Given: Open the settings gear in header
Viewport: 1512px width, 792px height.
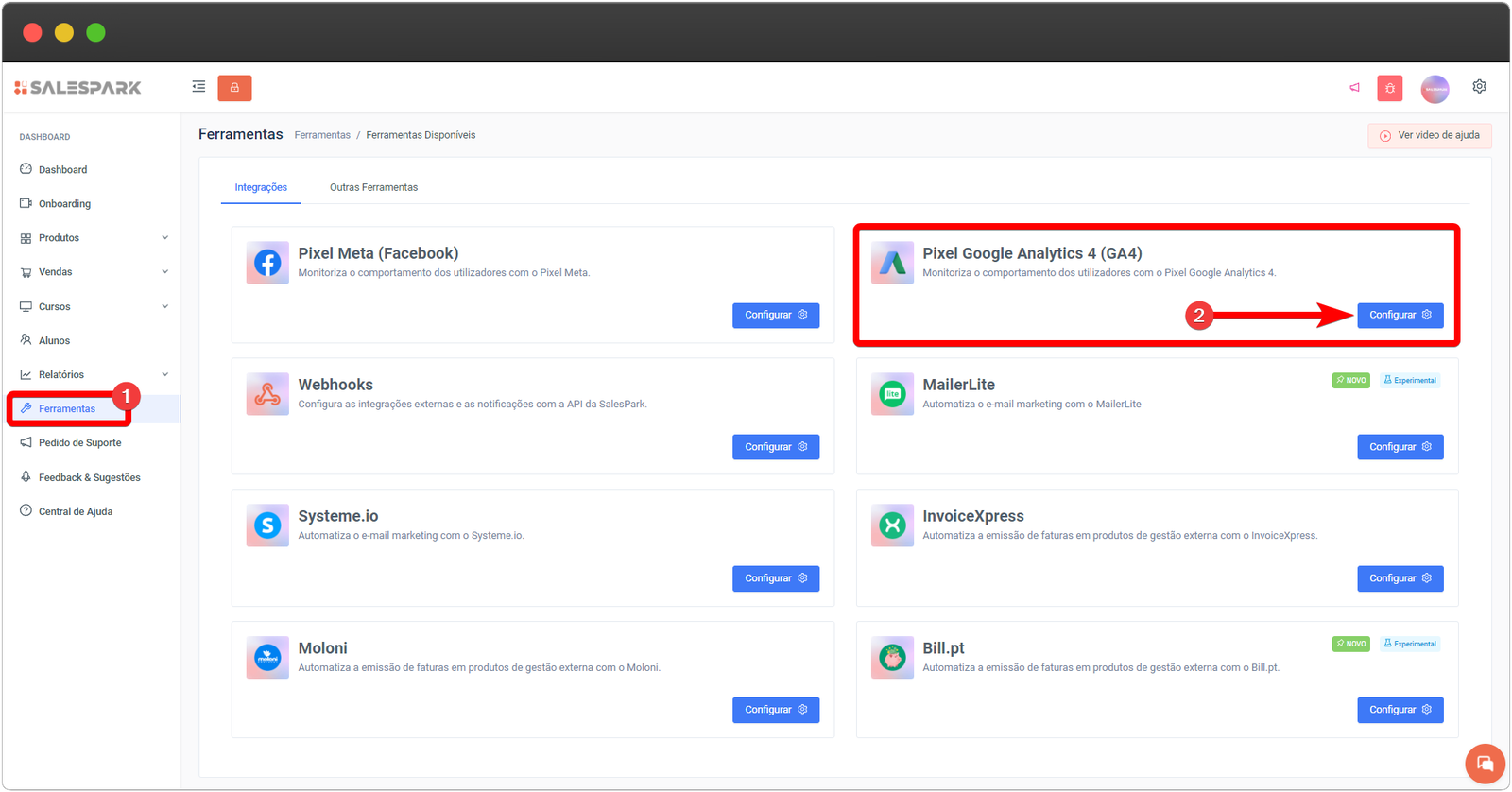Looking at the screenshot, I should [1479, 87].
